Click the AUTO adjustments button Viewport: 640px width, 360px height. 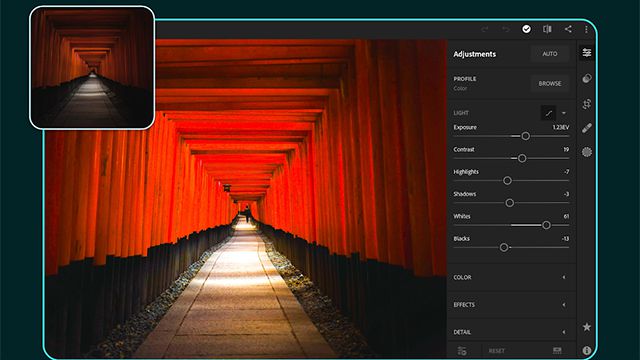550,54
